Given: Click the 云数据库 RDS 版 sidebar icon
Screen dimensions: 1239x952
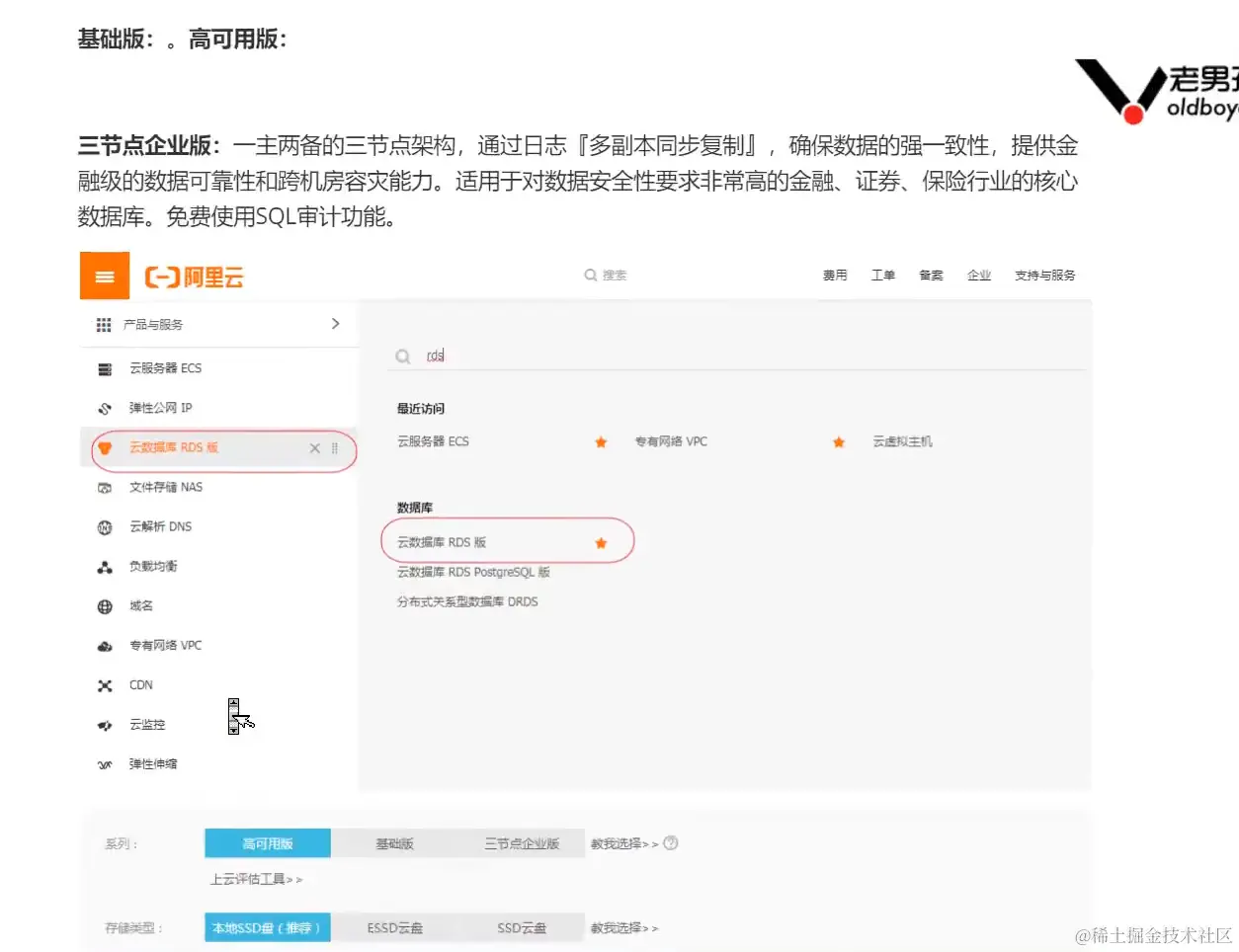Looking at the screenshot, I should tap(105, 448).
